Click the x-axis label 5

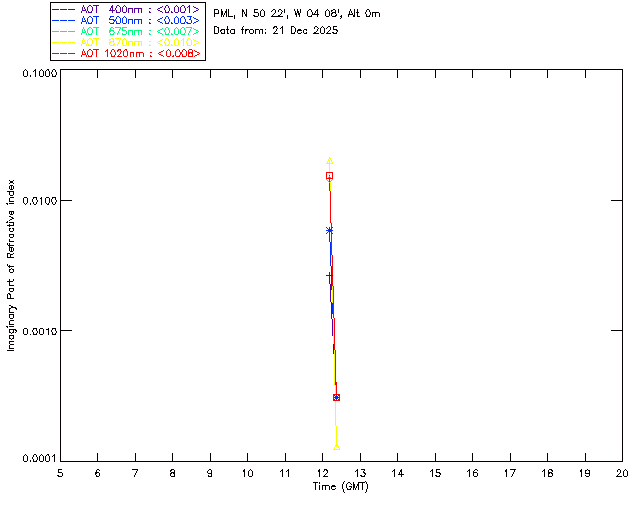[x=60, y=473]
